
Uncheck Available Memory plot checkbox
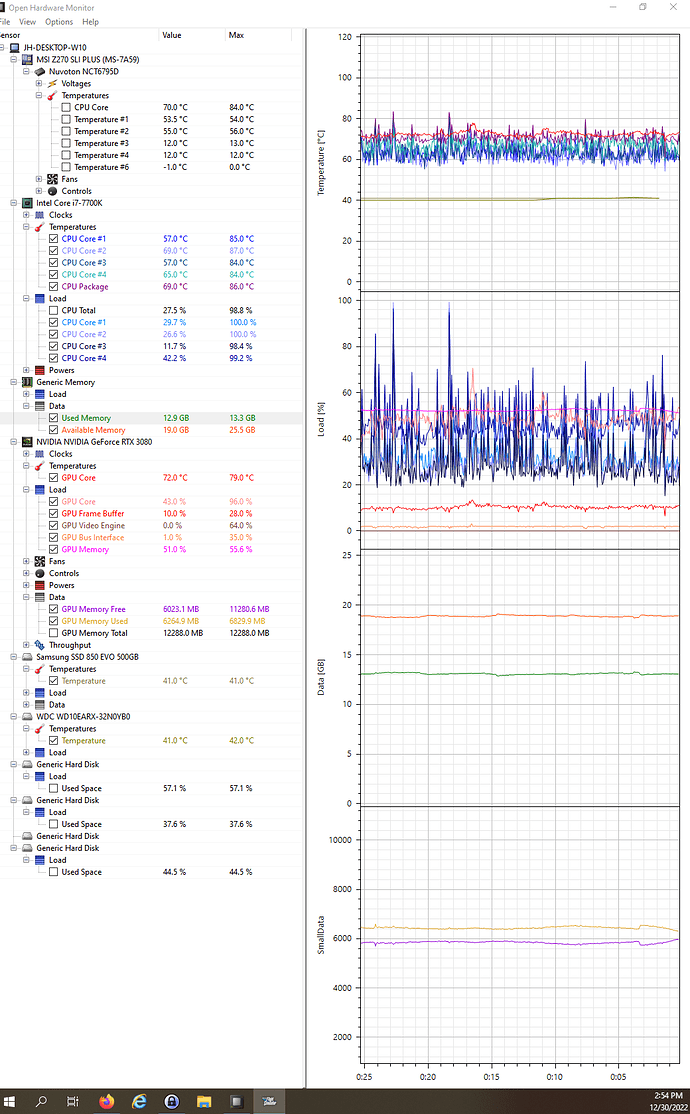point(53,430)
